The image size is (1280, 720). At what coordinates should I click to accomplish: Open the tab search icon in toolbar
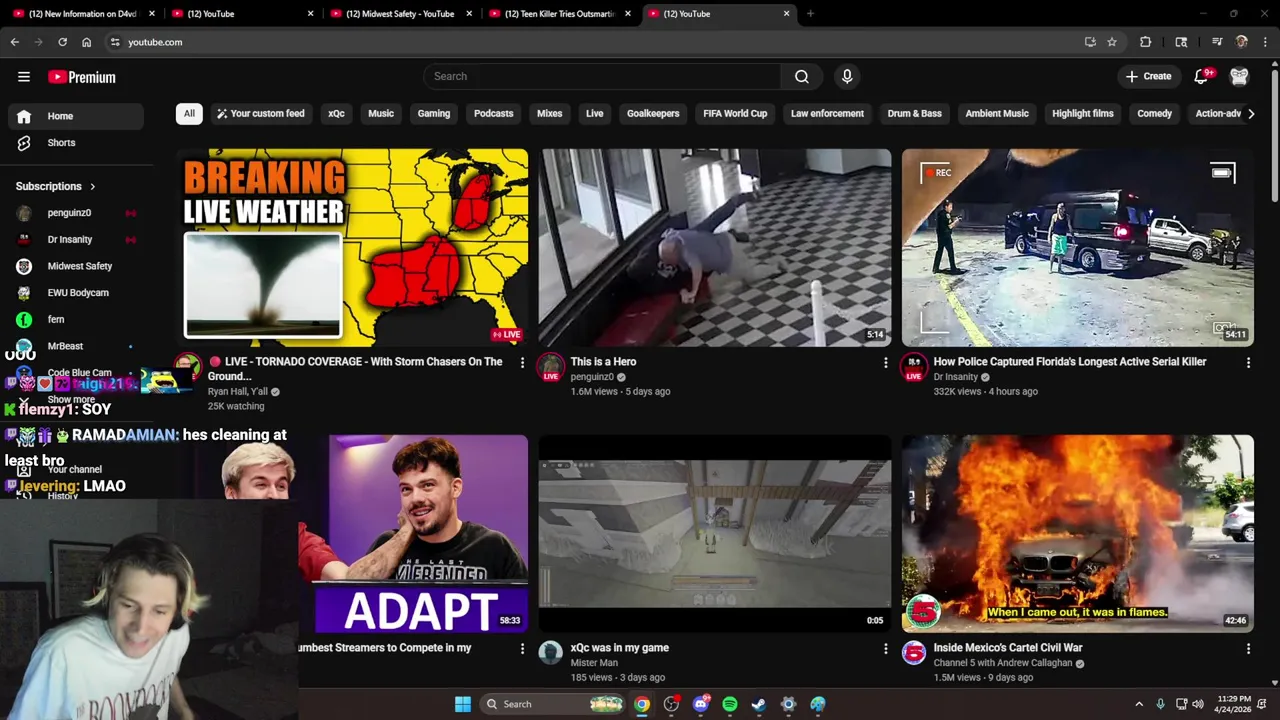(x=1181, y=42)
